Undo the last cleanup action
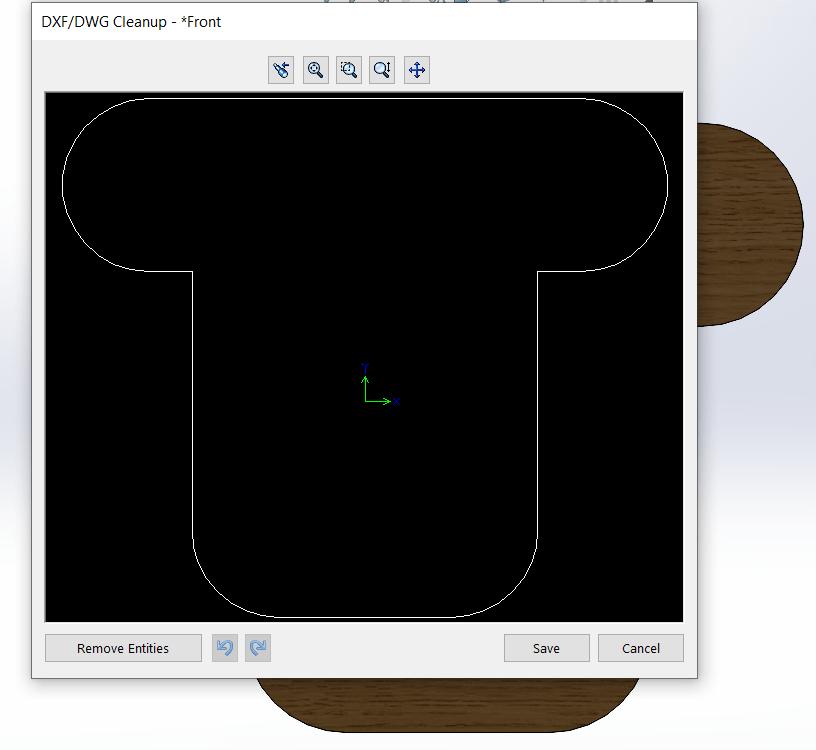 (225, 648)
